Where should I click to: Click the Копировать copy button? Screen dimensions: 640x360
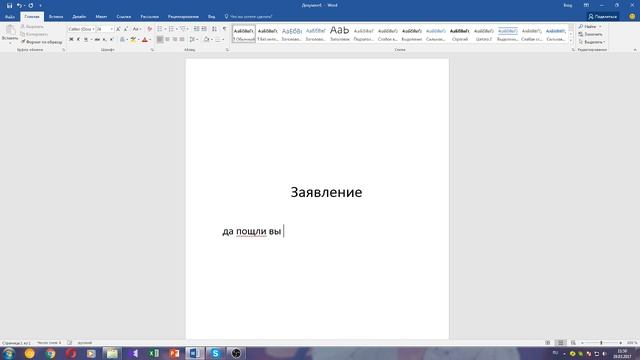coord(34,34)
